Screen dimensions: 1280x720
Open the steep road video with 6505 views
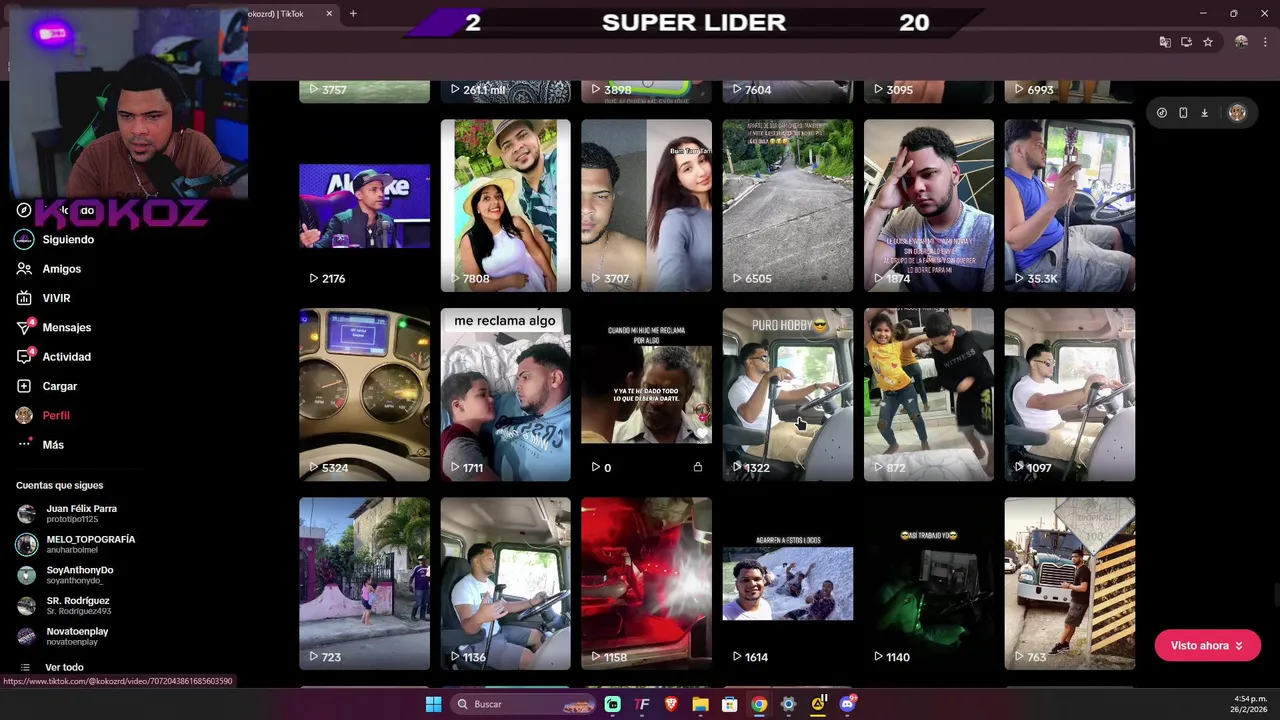787,206
